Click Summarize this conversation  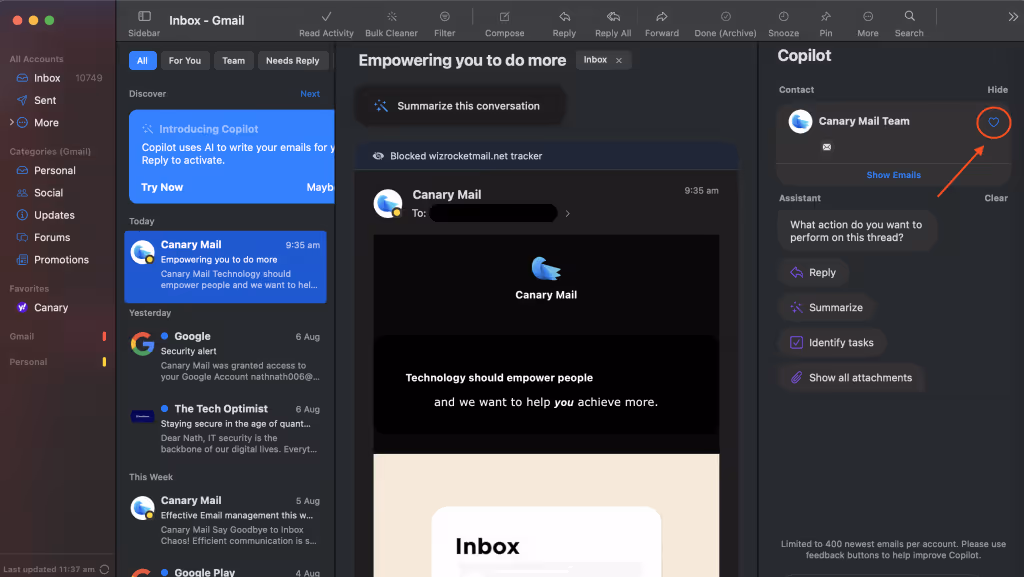coord(460,106)
